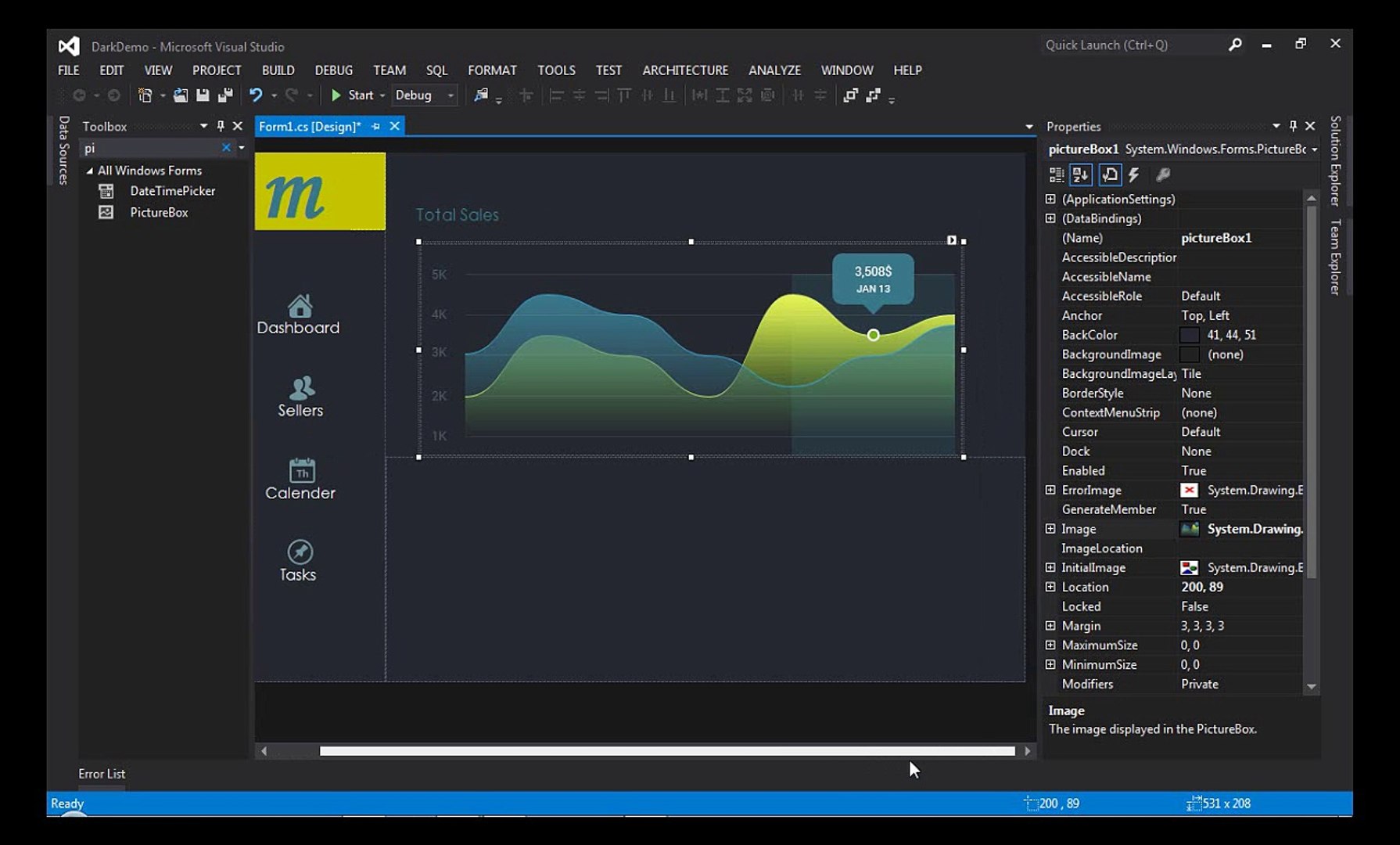Viewport: 1400px width, 845px height.
Task: Toggle the auto-hide pin on the Toolbox panel
Action: (x=220, y=126)
